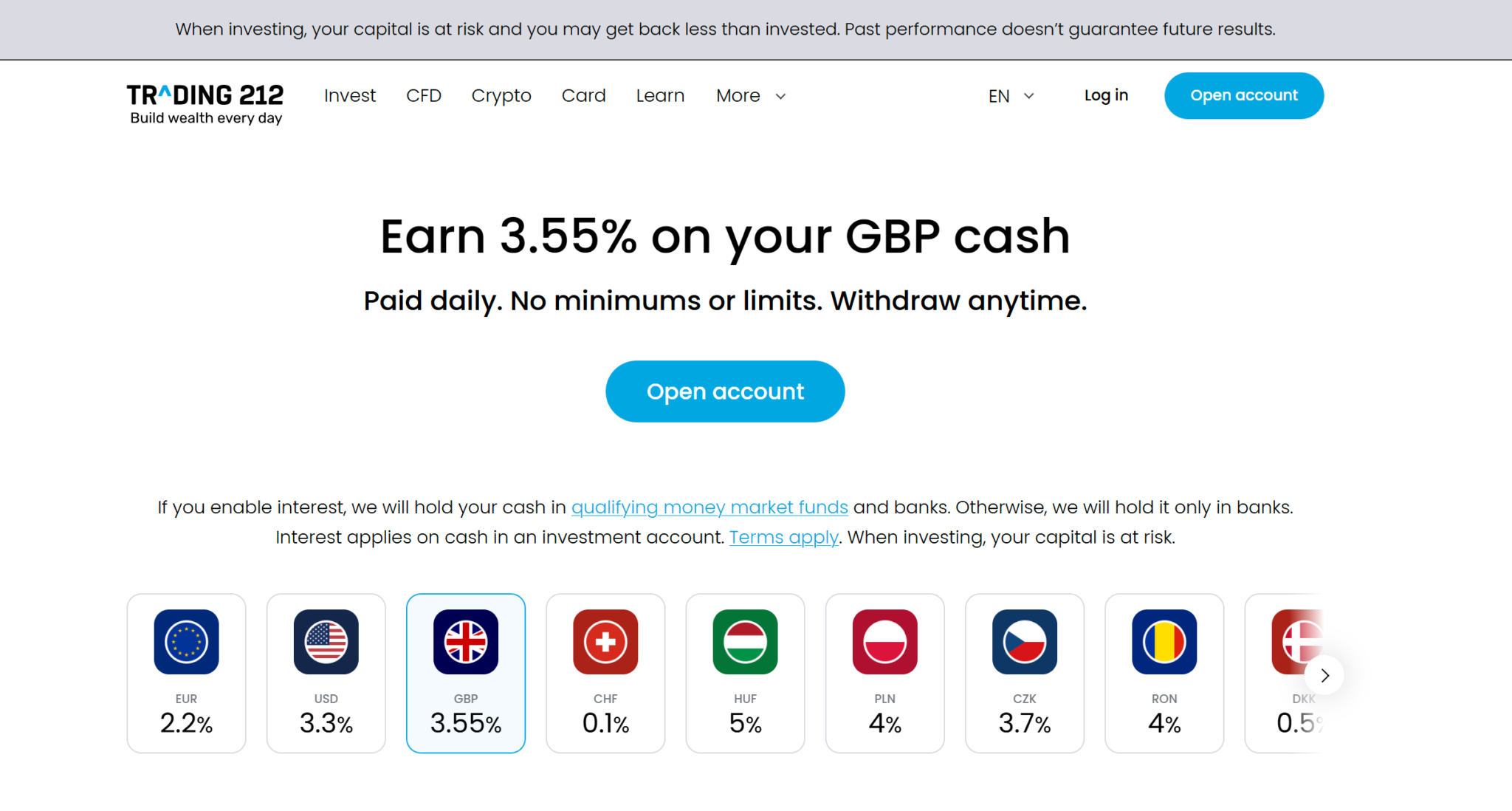Open the Invest menu item
1512x811 pixels.
point(350,96)
